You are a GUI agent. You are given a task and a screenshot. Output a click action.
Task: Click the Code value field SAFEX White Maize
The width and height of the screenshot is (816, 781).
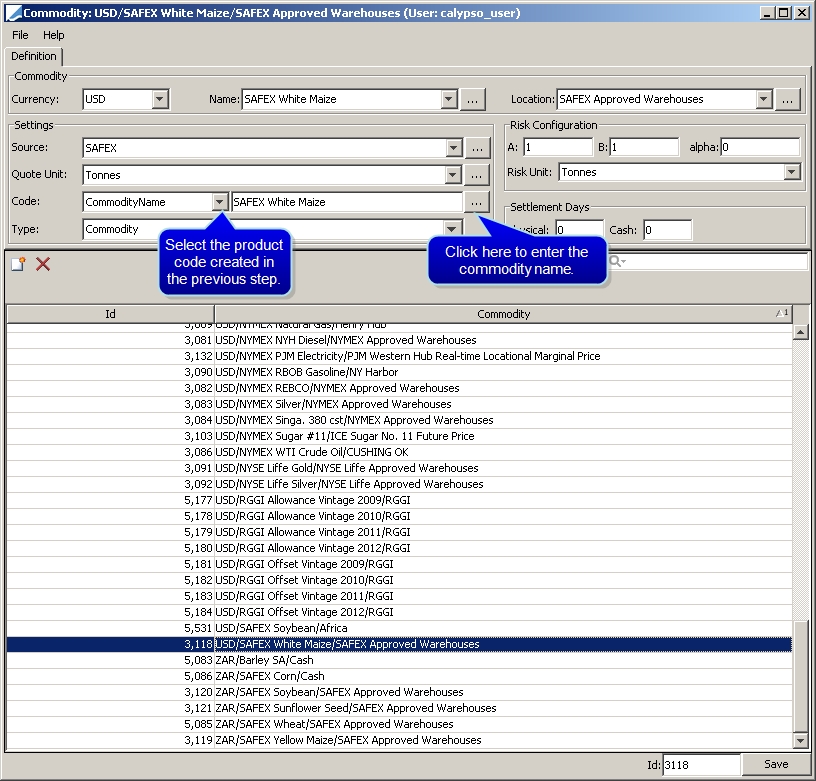pyautogui.click(x=347, y=202)
